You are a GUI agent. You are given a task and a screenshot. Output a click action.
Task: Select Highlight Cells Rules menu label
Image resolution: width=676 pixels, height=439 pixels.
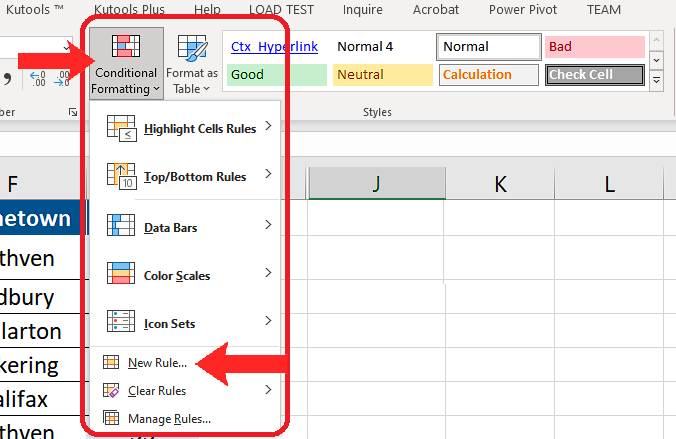pyautogui.click(x=200, y=129)
